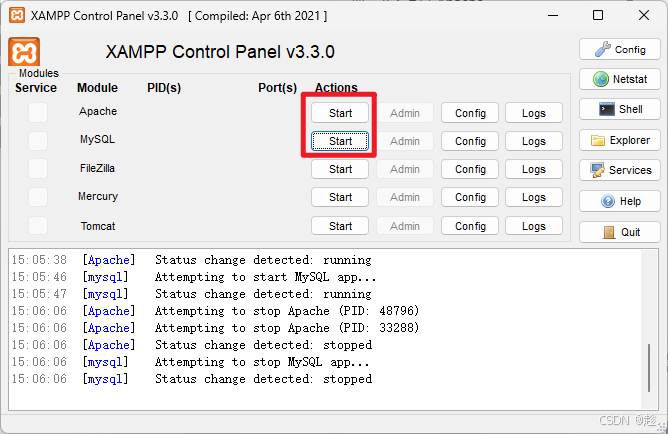This screenshot has height=434, width=668.
Task: Start the Mercury module
Action: [x=340, y=197]
